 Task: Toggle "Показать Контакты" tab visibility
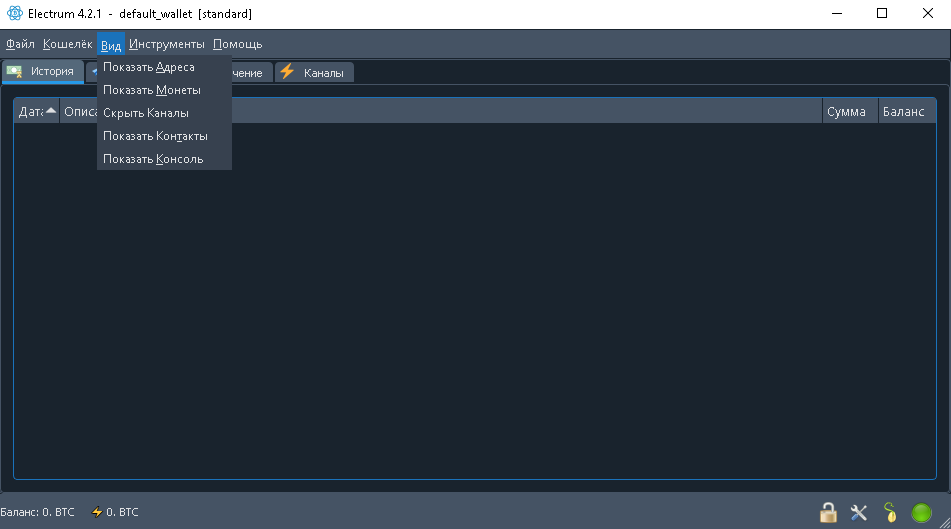[155, 136]
